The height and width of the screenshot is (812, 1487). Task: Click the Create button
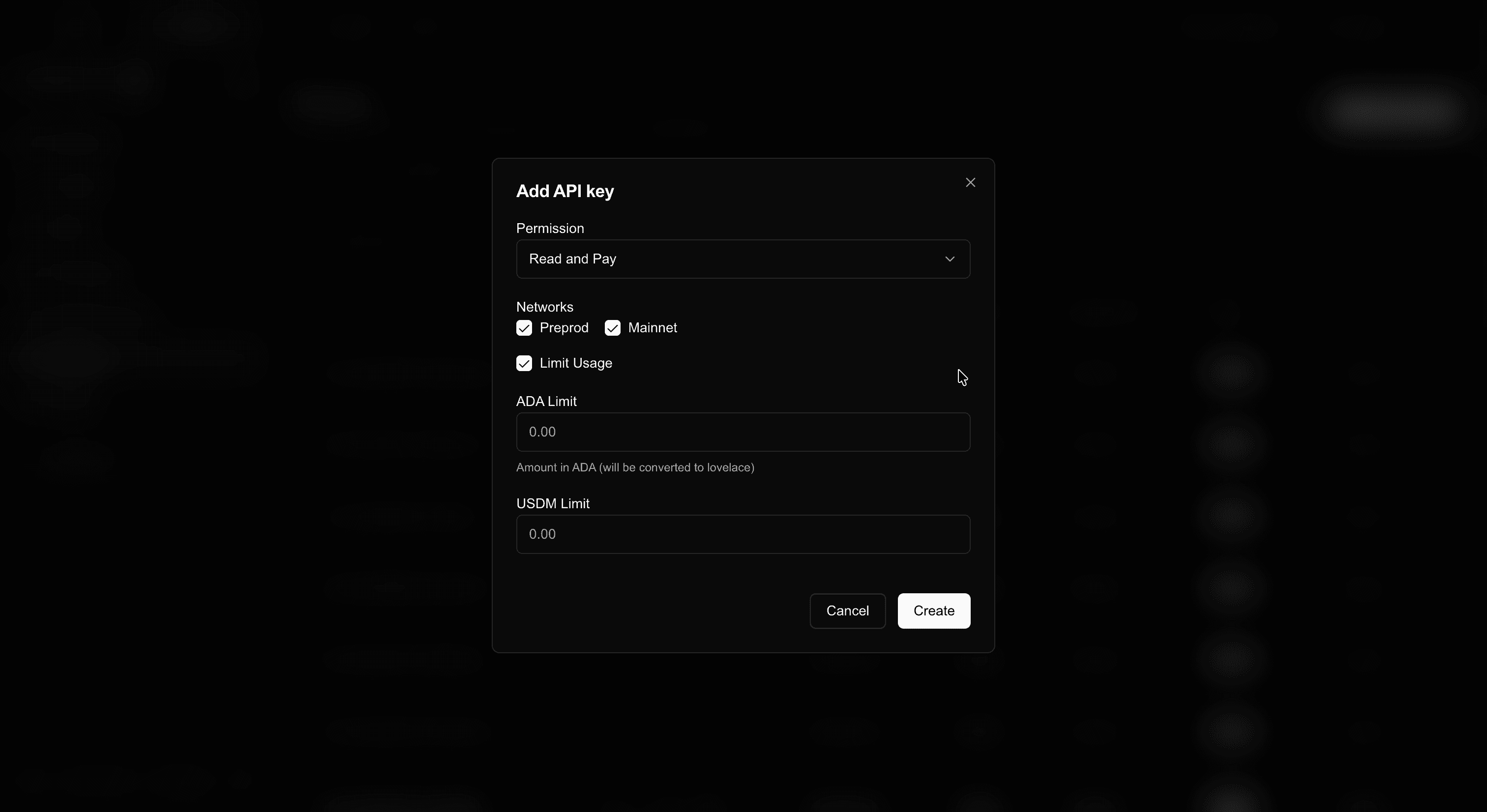tap(933, 610)
